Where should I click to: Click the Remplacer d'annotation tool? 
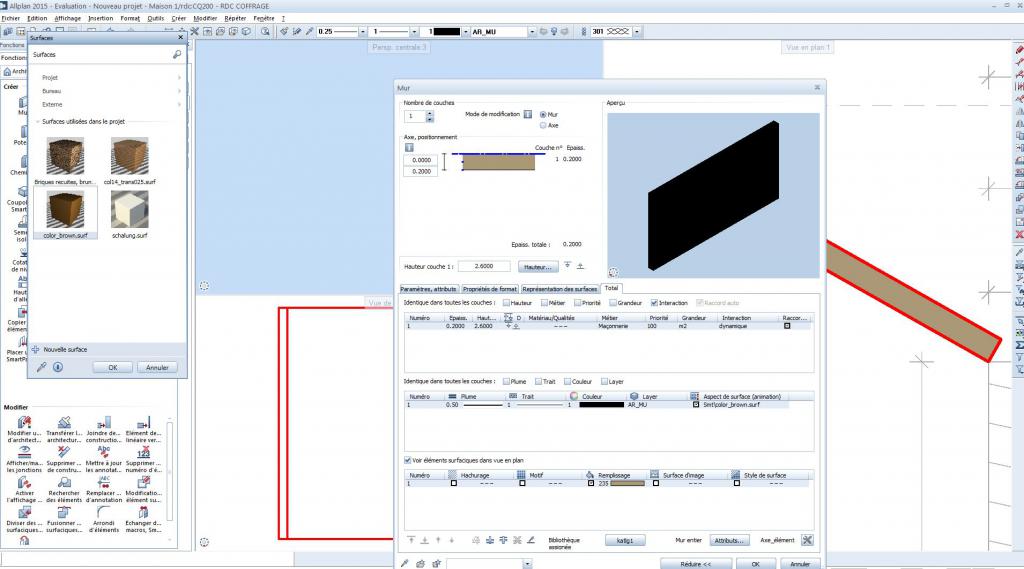click(104, 489)
